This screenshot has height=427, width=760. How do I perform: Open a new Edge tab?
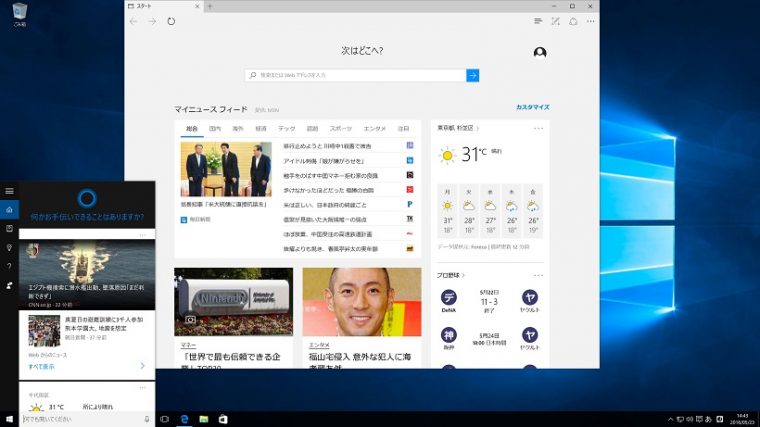(210, 6)
